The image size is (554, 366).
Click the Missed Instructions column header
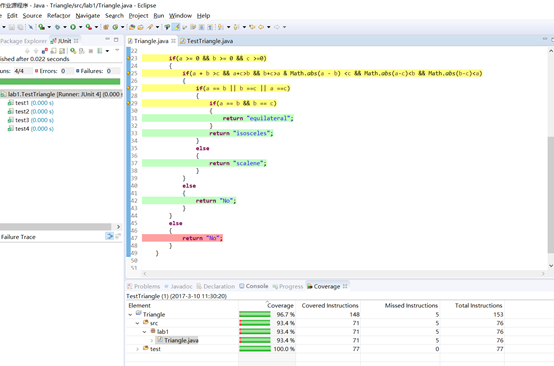411,306
